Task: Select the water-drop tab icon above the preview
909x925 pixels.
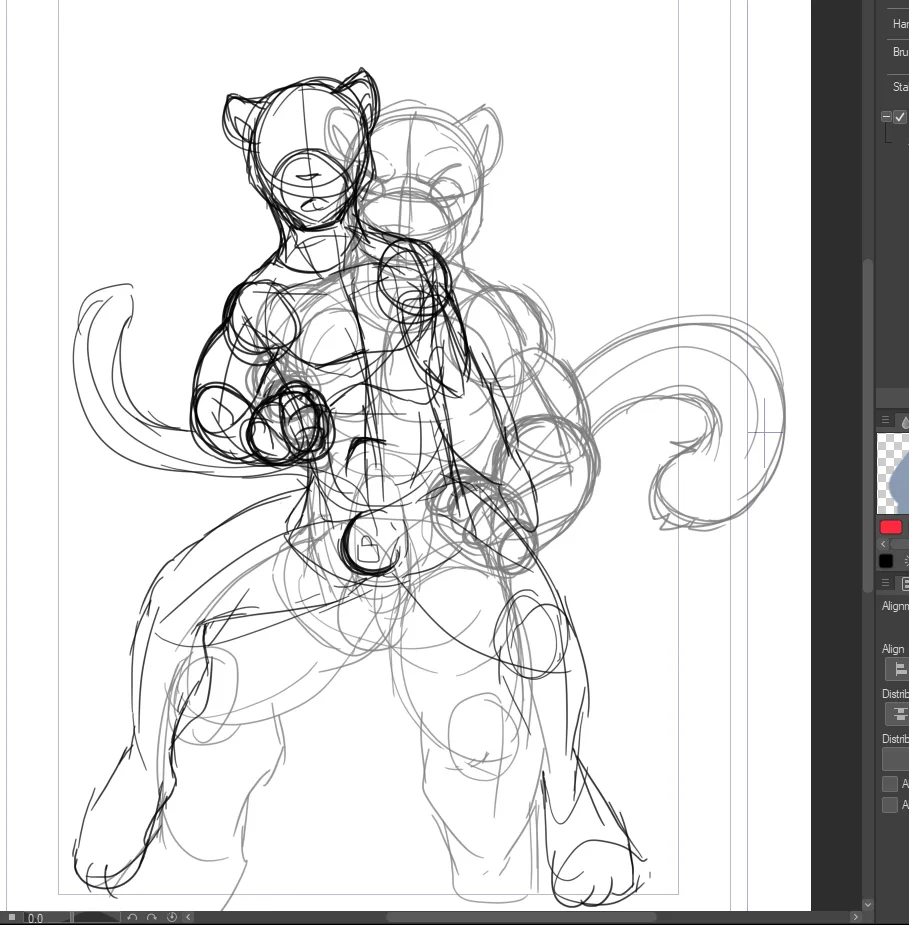Action: click(904, 421)
